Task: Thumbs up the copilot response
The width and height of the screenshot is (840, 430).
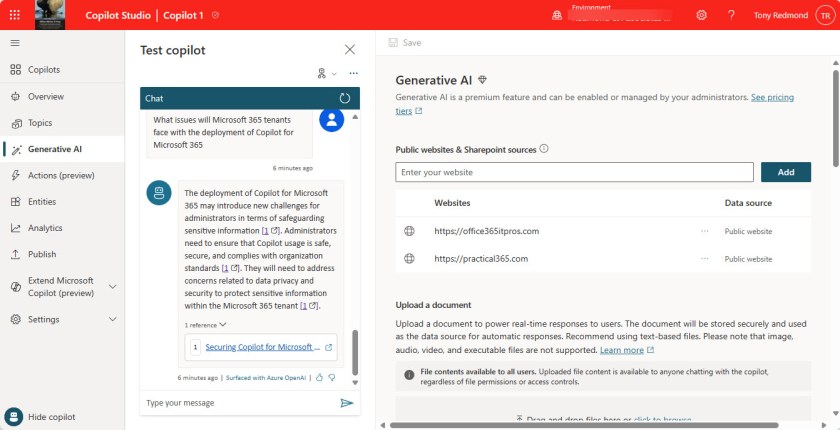Action: [x=319, y=378]
